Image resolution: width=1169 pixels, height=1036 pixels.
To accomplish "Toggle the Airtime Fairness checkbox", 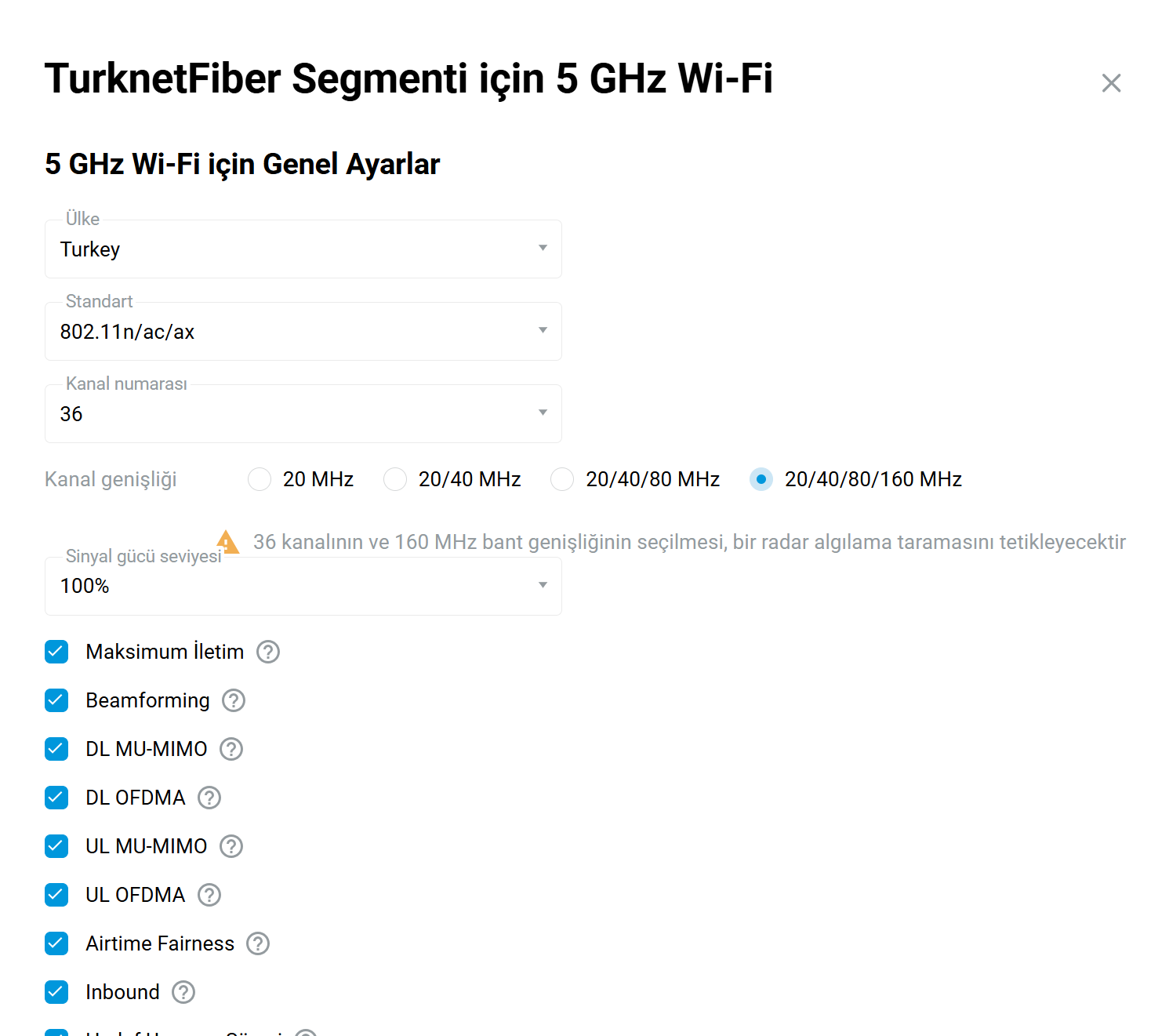I will pyautogui.click(x=56, y=943).
